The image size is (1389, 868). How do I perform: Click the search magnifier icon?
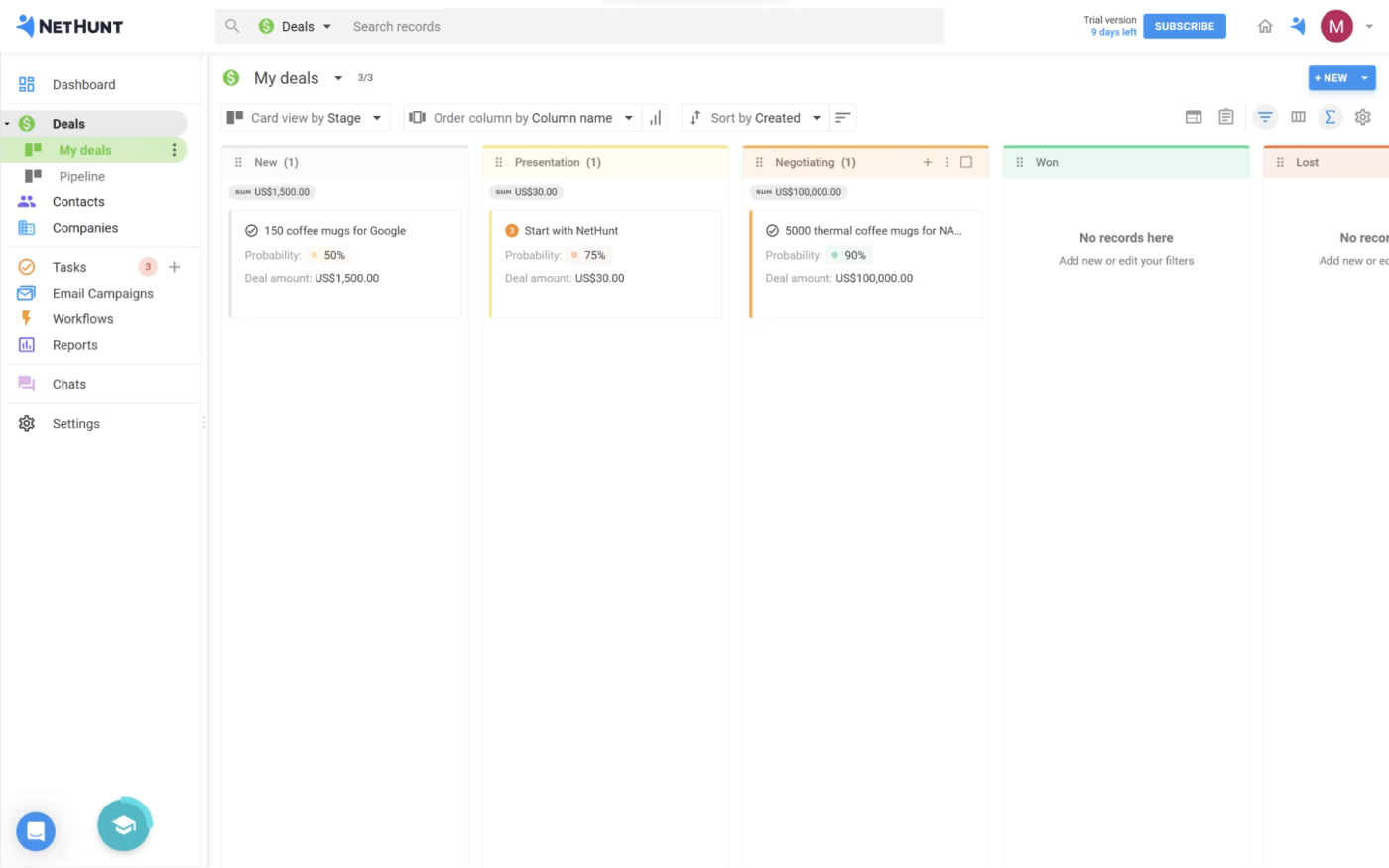pos(232,26)
